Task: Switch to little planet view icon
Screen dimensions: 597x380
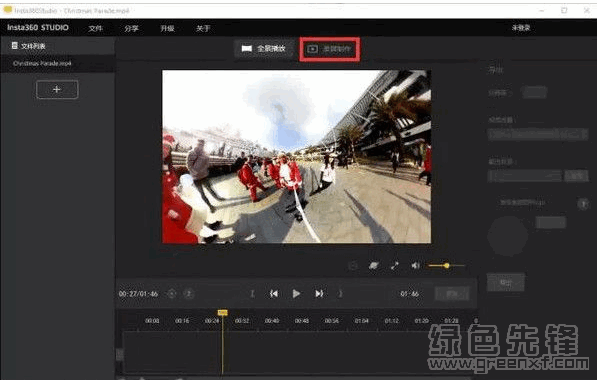Action: point(374,266)
